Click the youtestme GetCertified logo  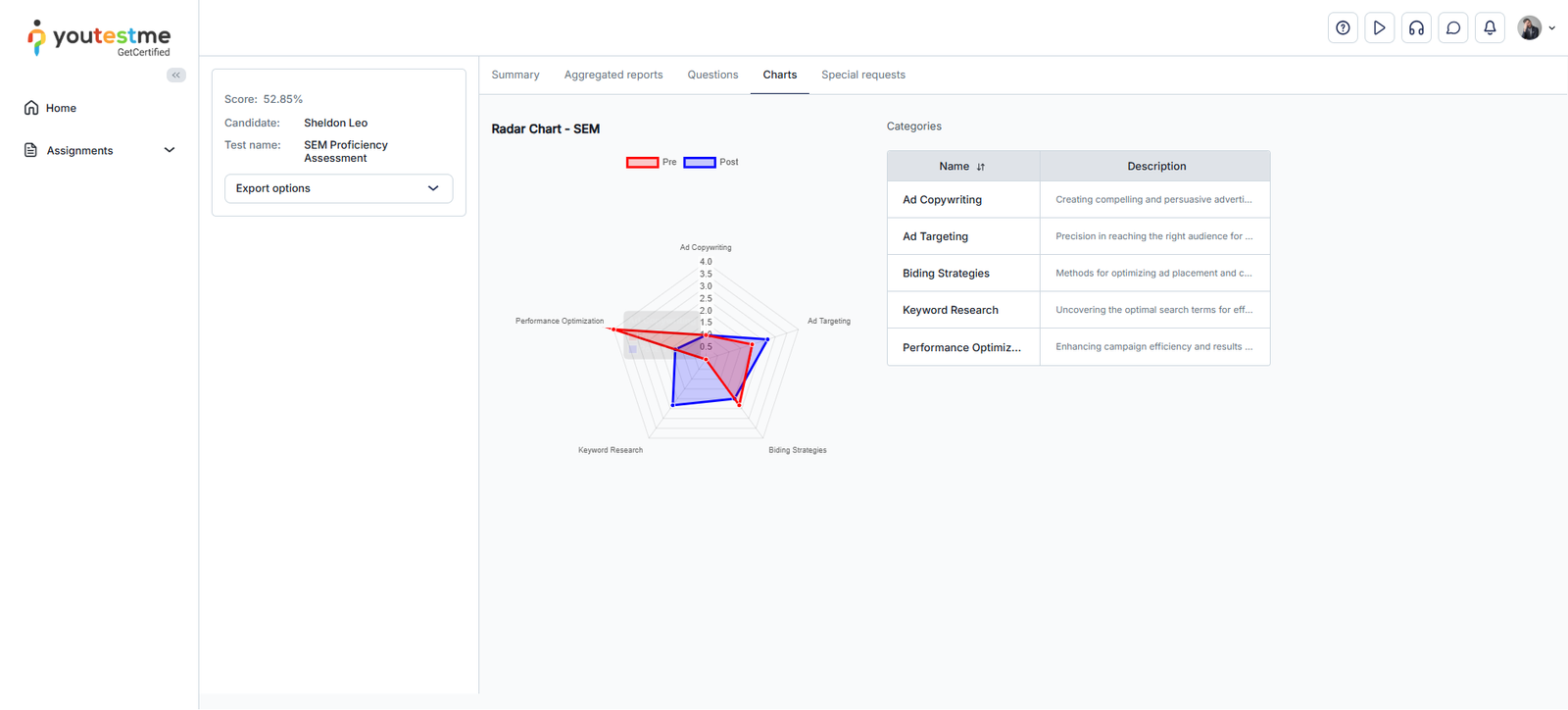[99, 38]
